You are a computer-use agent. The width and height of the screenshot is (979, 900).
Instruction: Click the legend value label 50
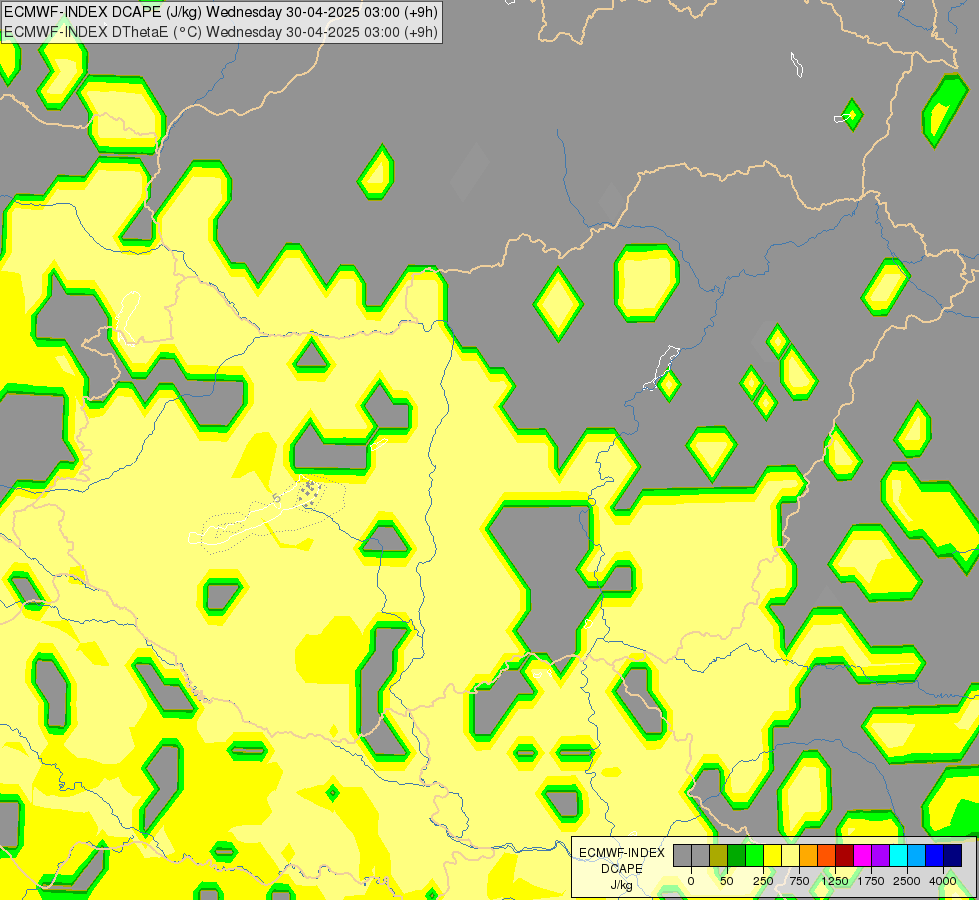click(x=727, y=881)
